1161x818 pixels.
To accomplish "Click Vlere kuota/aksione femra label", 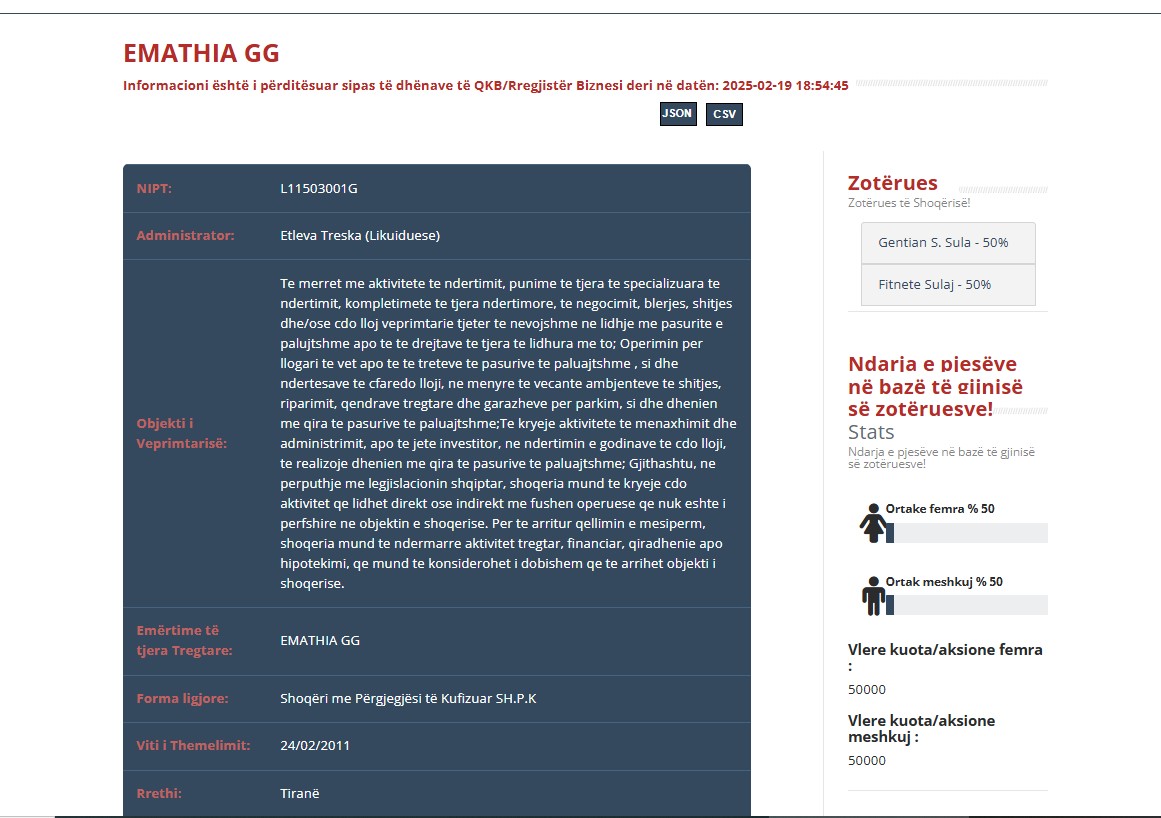I will (945, 657).
